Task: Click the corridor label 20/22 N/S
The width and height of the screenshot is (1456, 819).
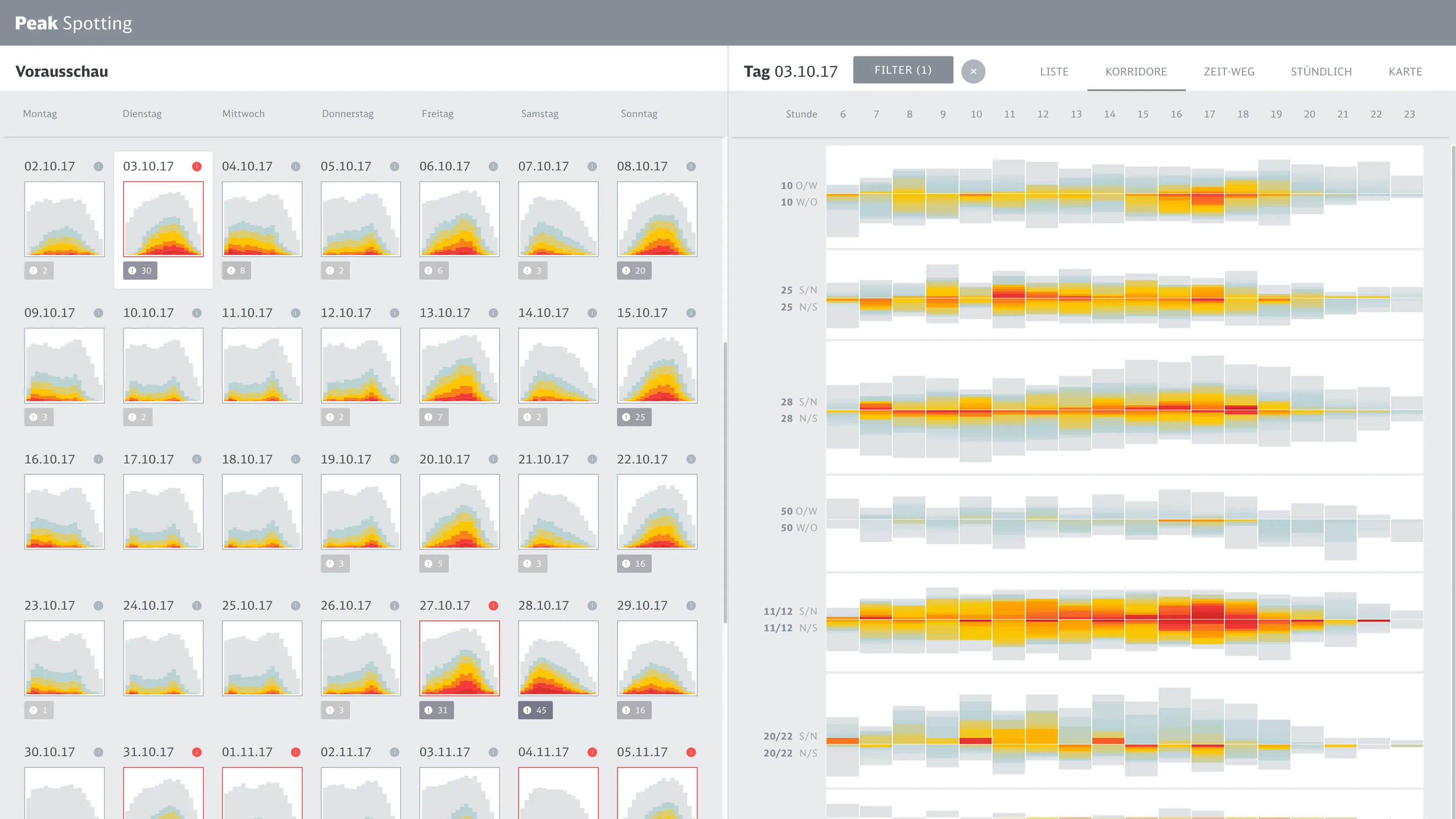Action: coord(790,753)
